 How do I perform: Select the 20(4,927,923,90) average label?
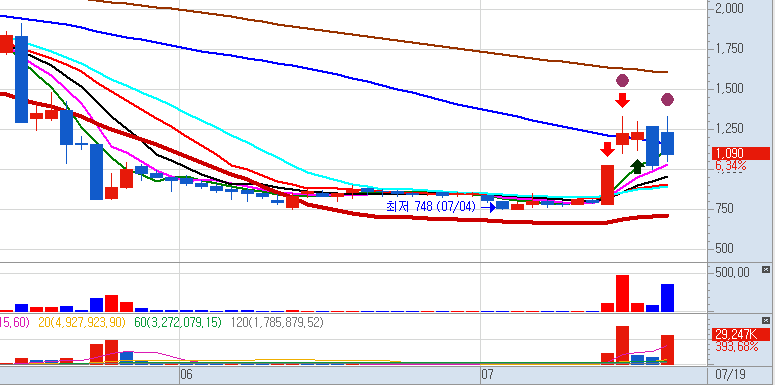(x=82, y=323)
